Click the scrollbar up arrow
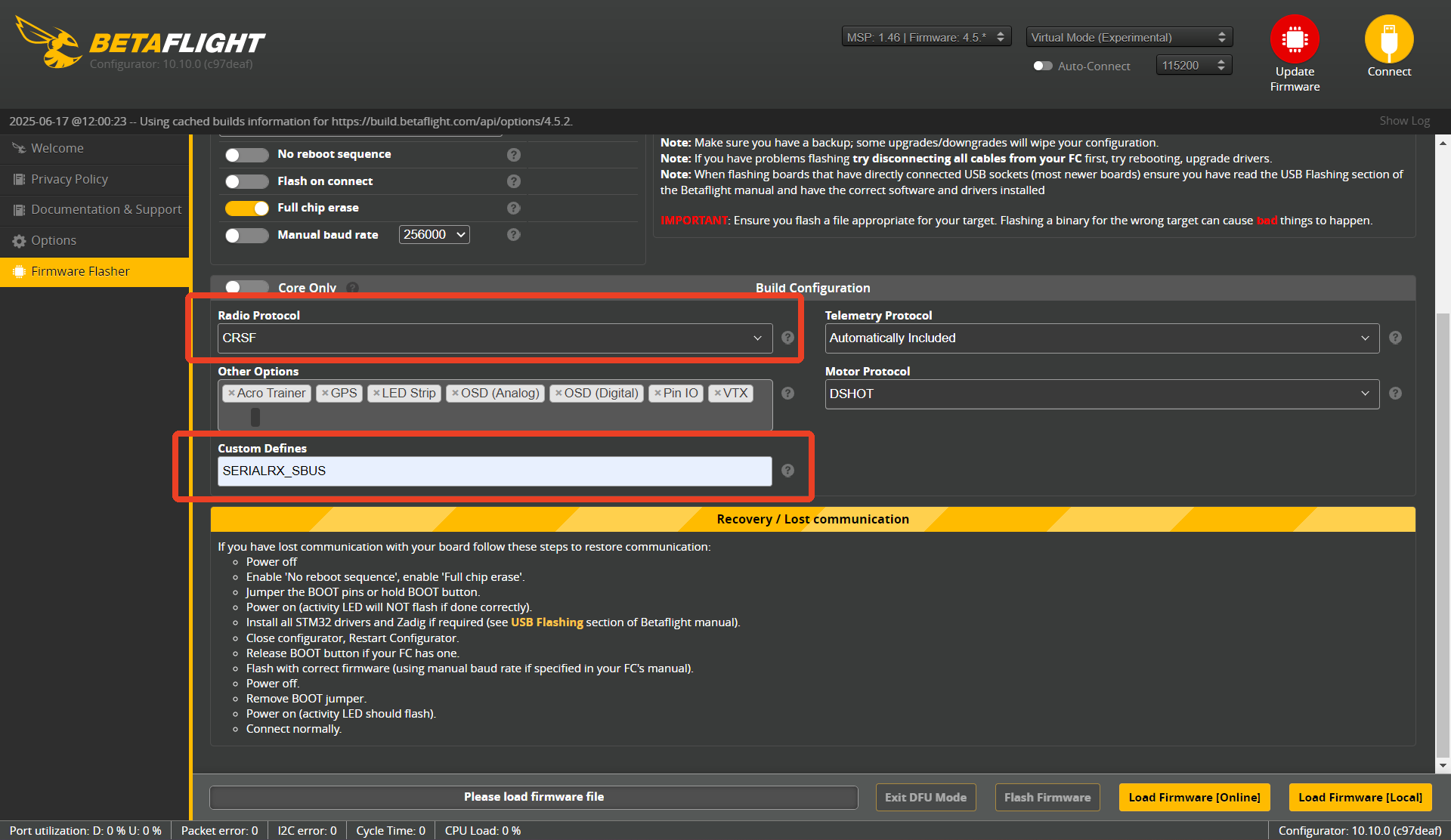 (x=1443, y=142)
